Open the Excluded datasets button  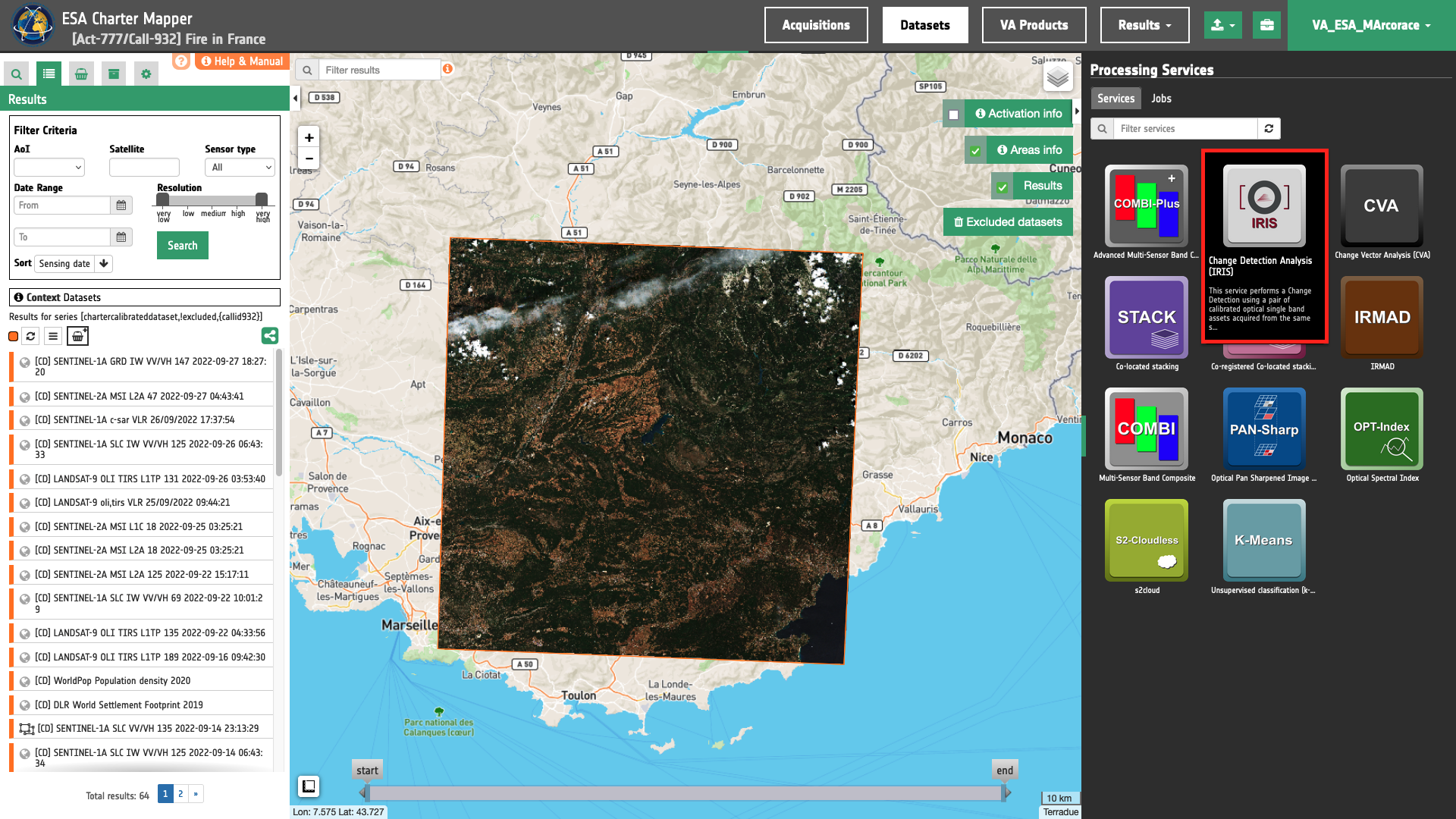click(1008, 222)
